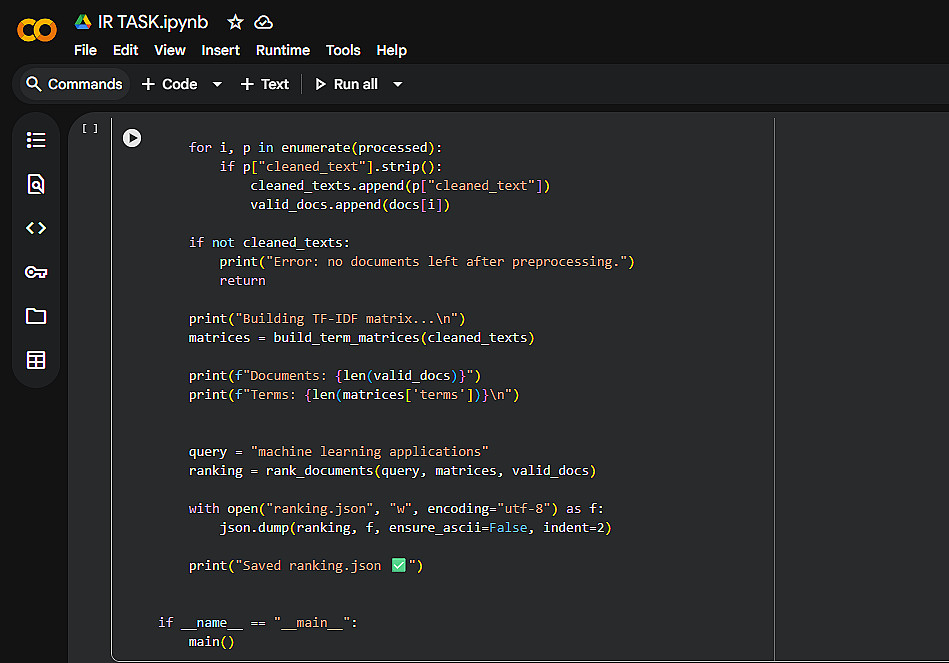
Task: Add a new Text cell
Action: coord(264,84)
